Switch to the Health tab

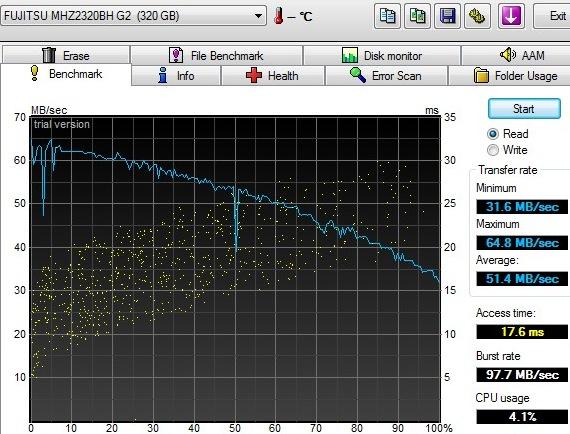pyautogui.click(x=273, y=76)
